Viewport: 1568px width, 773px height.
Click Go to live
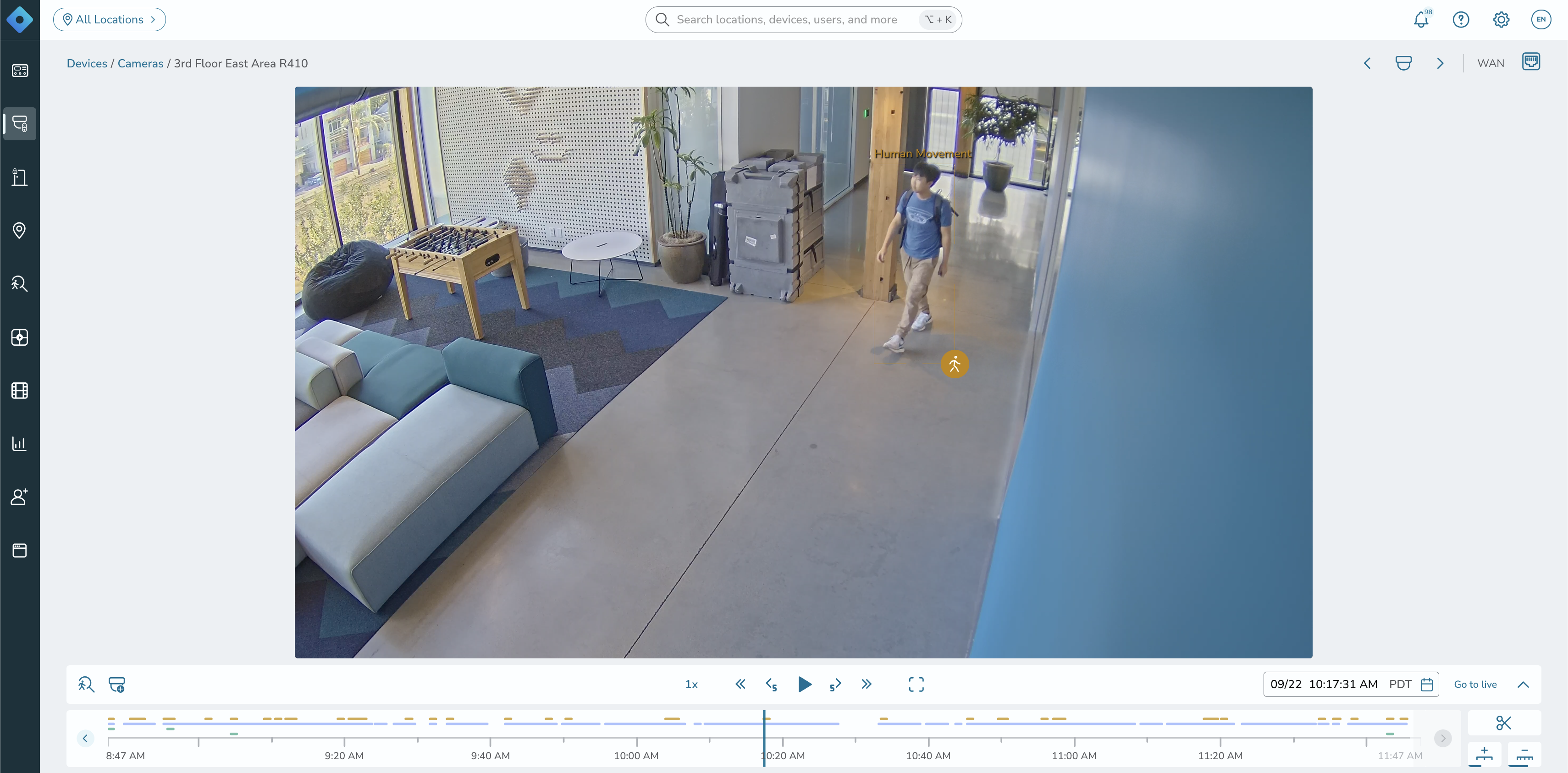[x=1475, y=685]
